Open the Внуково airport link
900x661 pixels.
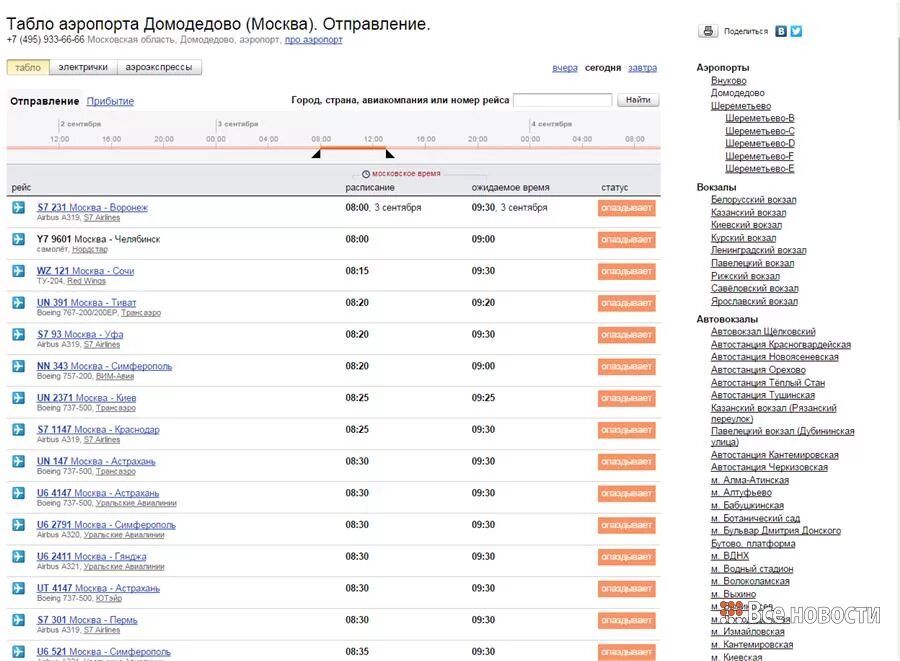pos(728,80)
